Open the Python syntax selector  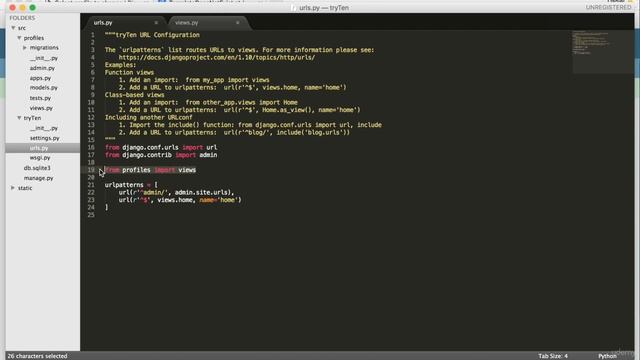tap(607, 356)
